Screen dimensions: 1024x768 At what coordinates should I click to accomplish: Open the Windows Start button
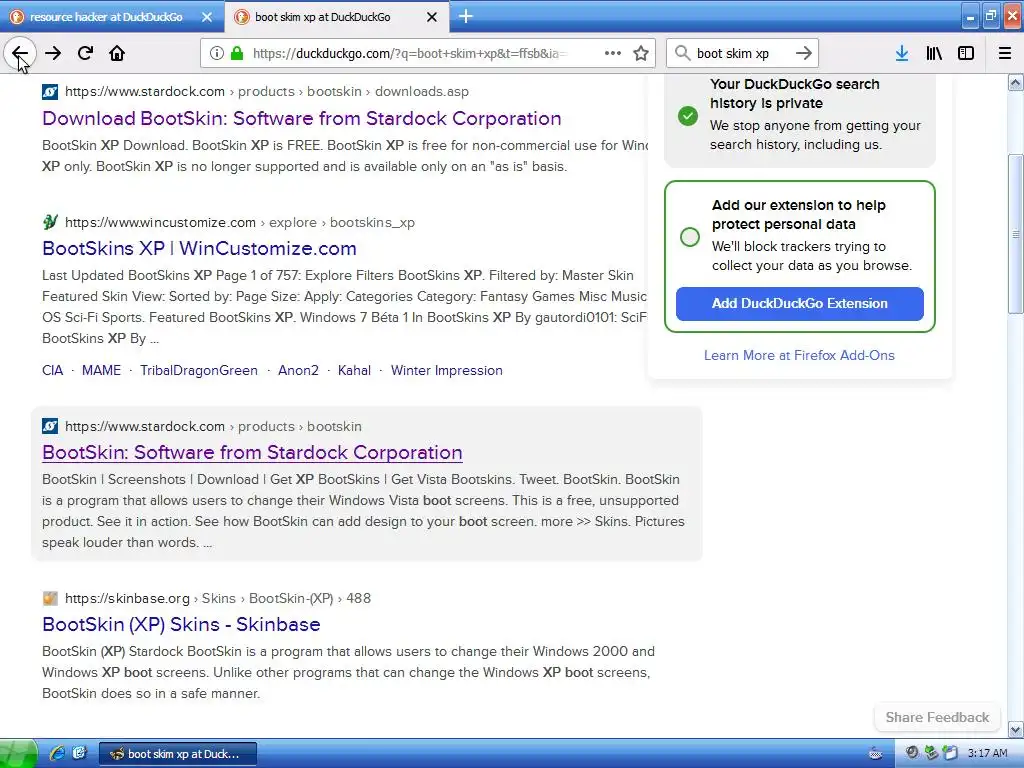tap(18, 754)
